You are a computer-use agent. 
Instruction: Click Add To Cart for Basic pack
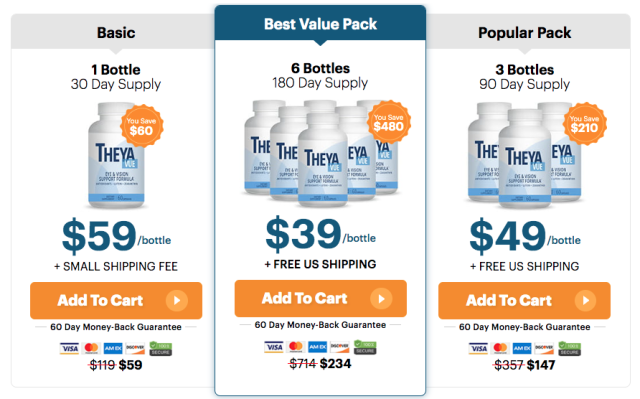[116, 300]
